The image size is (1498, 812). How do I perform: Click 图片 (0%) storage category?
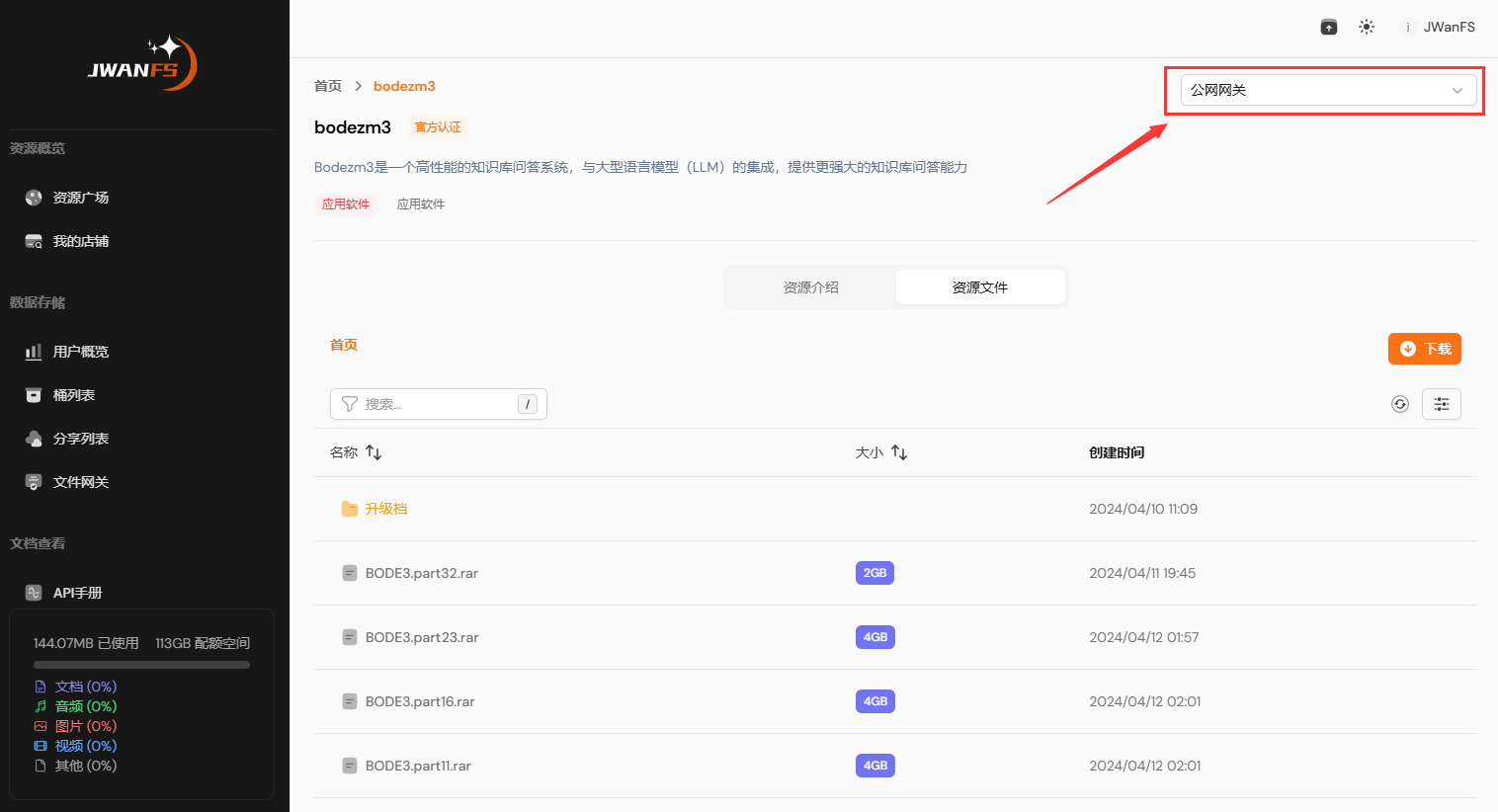[x=75, y=726]
